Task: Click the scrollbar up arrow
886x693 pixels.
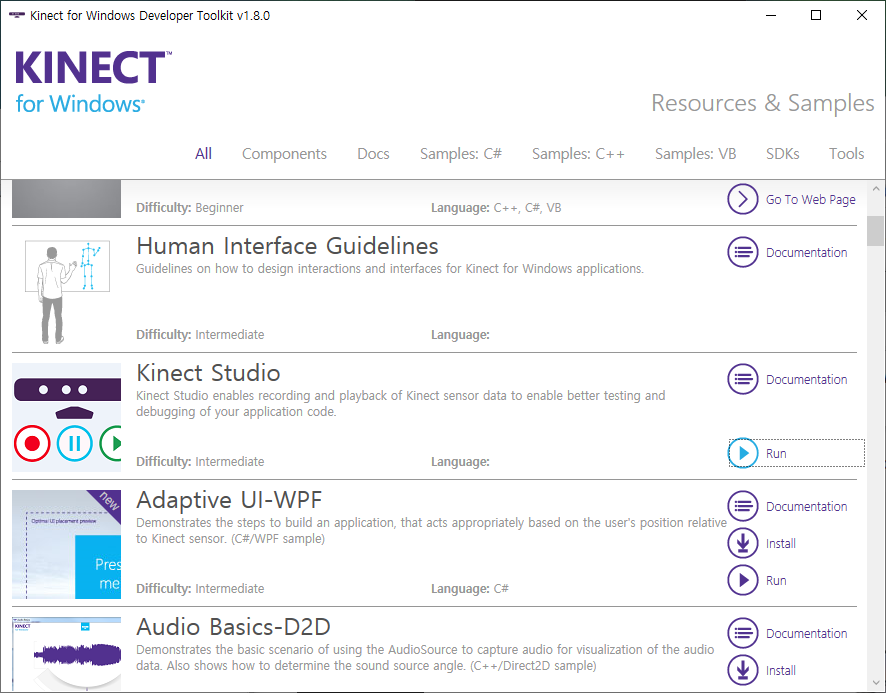Action: (875, 189)
